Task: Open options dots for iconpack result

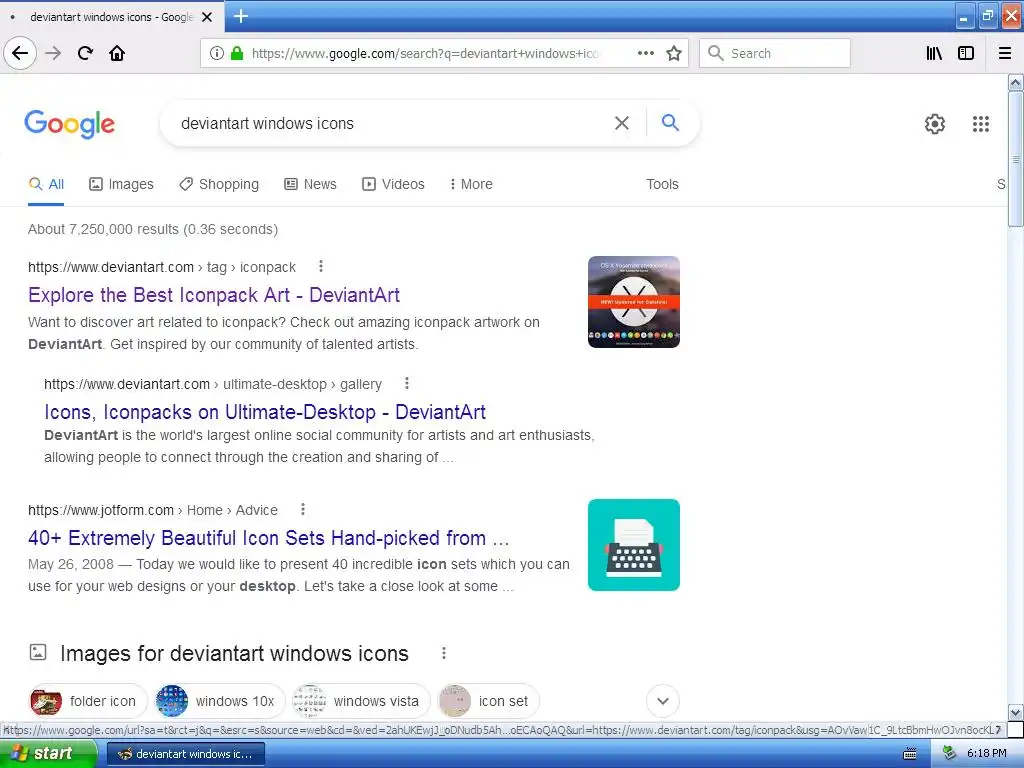Action: [321, 266]
